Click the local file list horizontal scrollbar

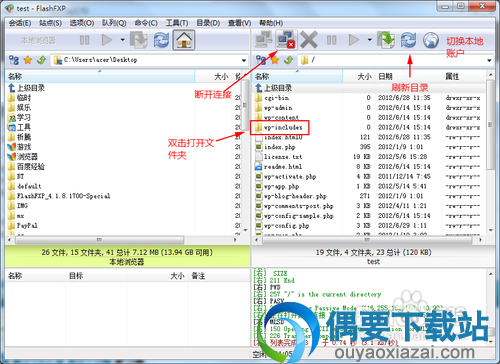point(121,240)
